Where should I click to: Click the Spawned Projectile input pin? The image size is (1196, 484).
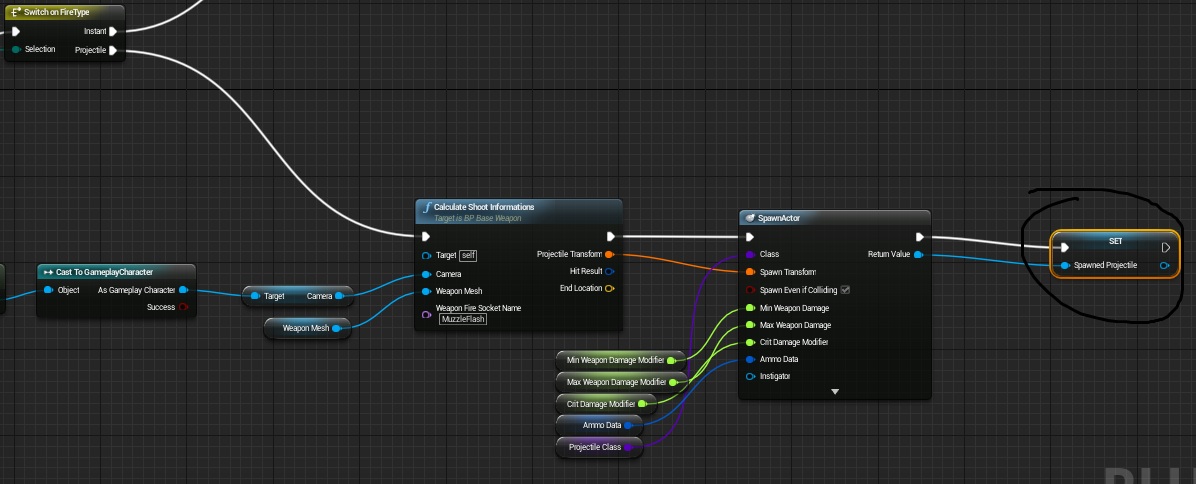(1065, 265)
